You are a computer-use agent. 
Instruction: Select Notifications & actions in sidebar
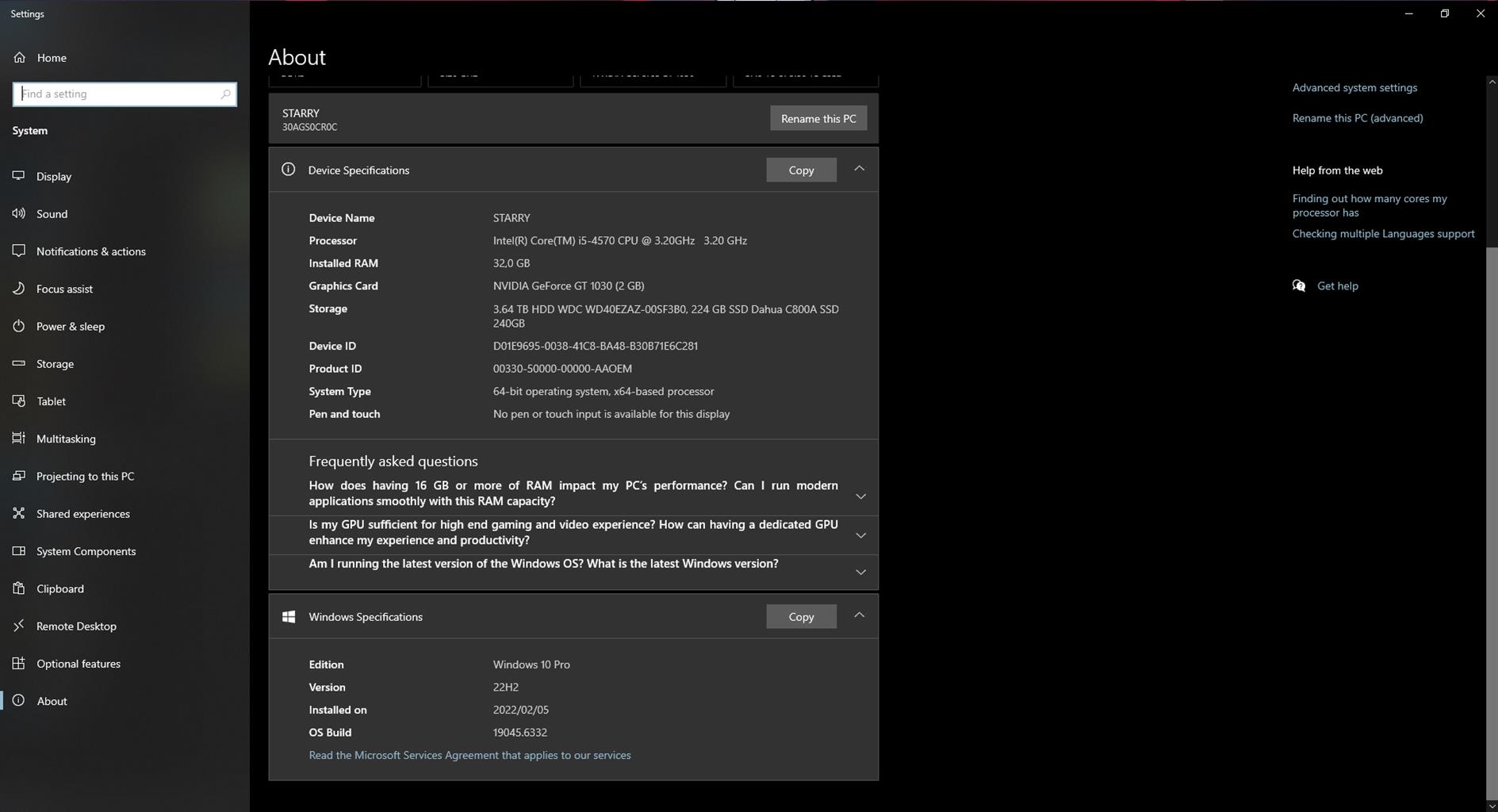[90, 251]
